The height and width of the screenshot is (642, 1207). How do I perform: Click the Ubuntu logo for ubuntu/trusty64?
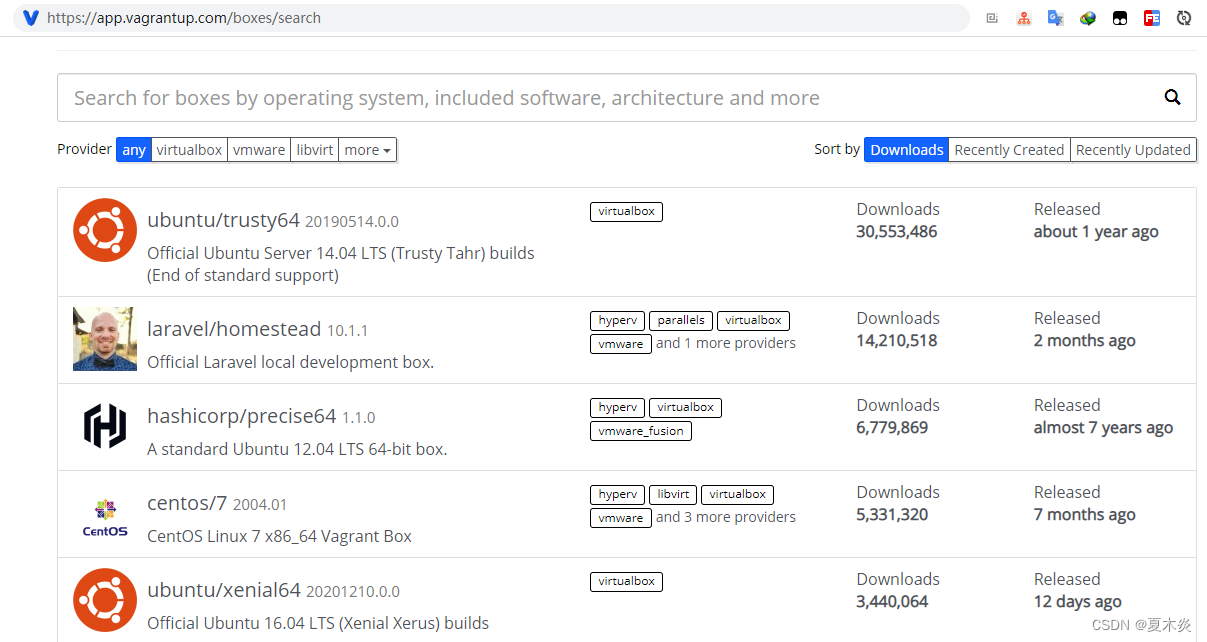(105, 231)
